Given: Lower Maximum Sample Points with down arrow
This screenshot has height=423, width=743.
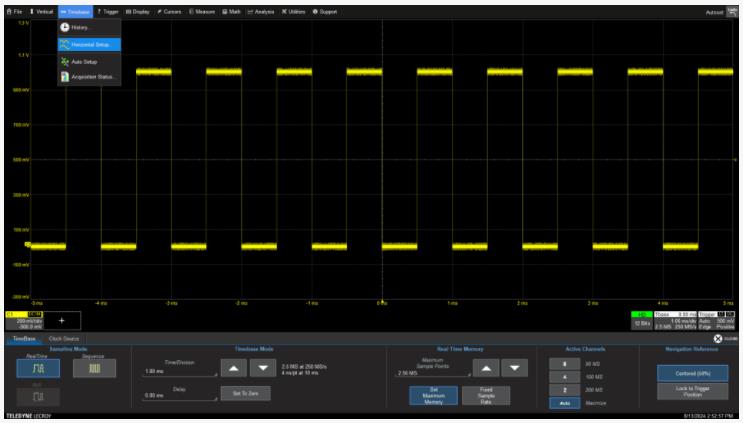Looking at the screenshot, I should (x=515, y=368).
